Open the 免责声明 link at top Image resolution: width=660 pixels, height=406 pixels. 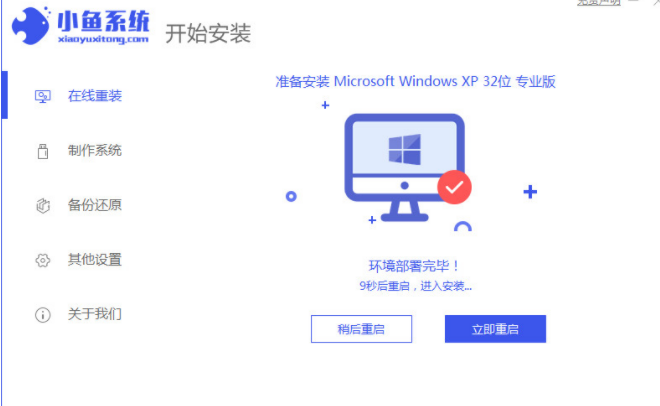point(598,2)
